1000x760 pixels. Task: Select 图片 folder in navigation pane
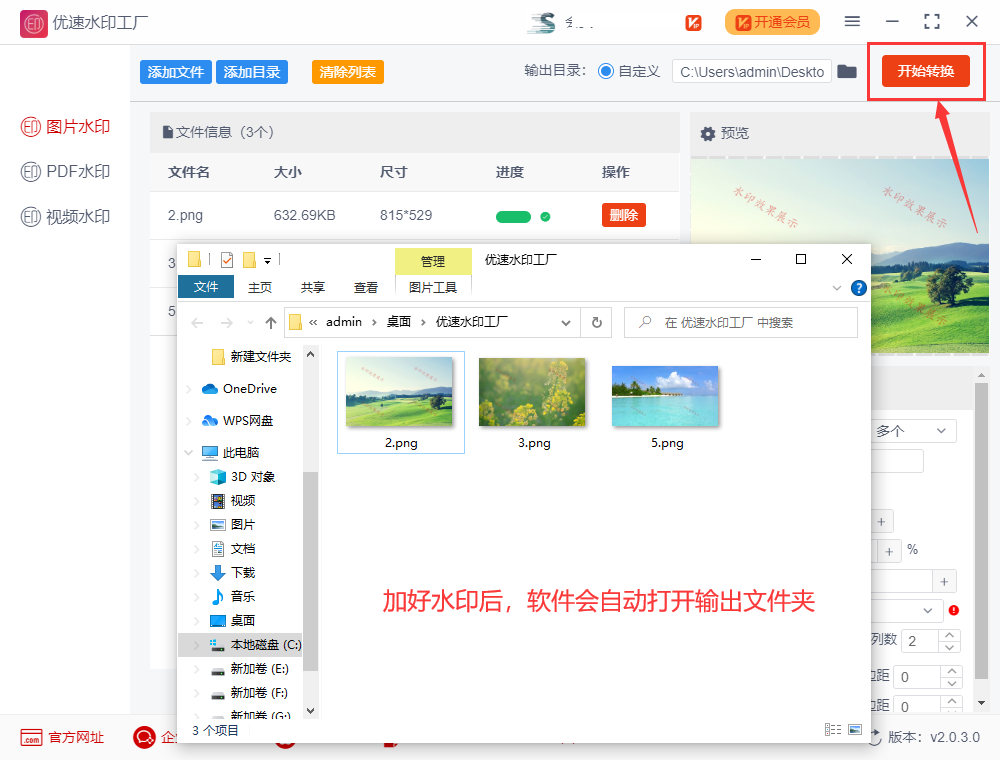[233, 525]
